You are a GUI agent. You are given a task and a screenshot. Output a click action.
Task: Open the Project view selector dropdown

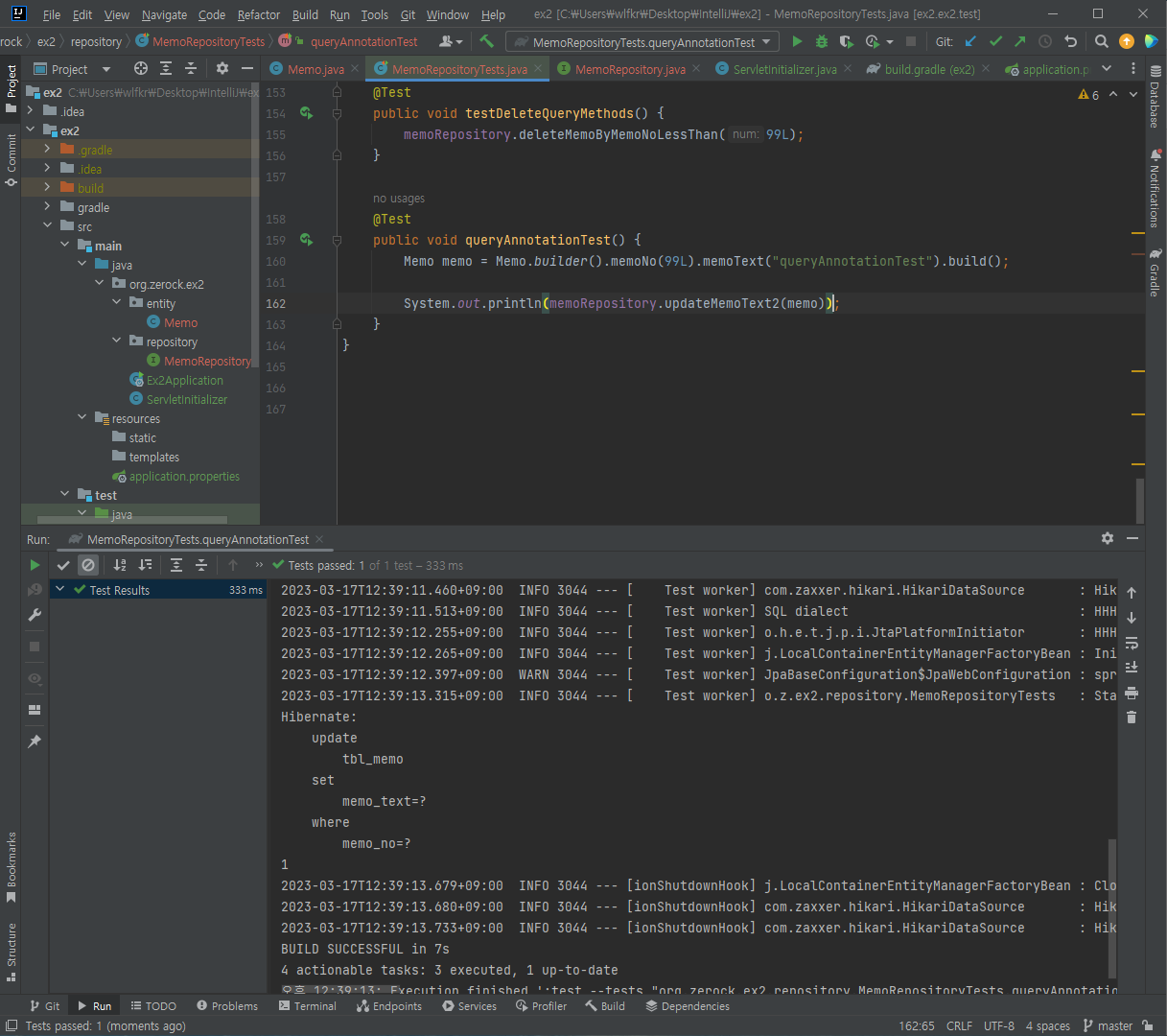point(73,69)
